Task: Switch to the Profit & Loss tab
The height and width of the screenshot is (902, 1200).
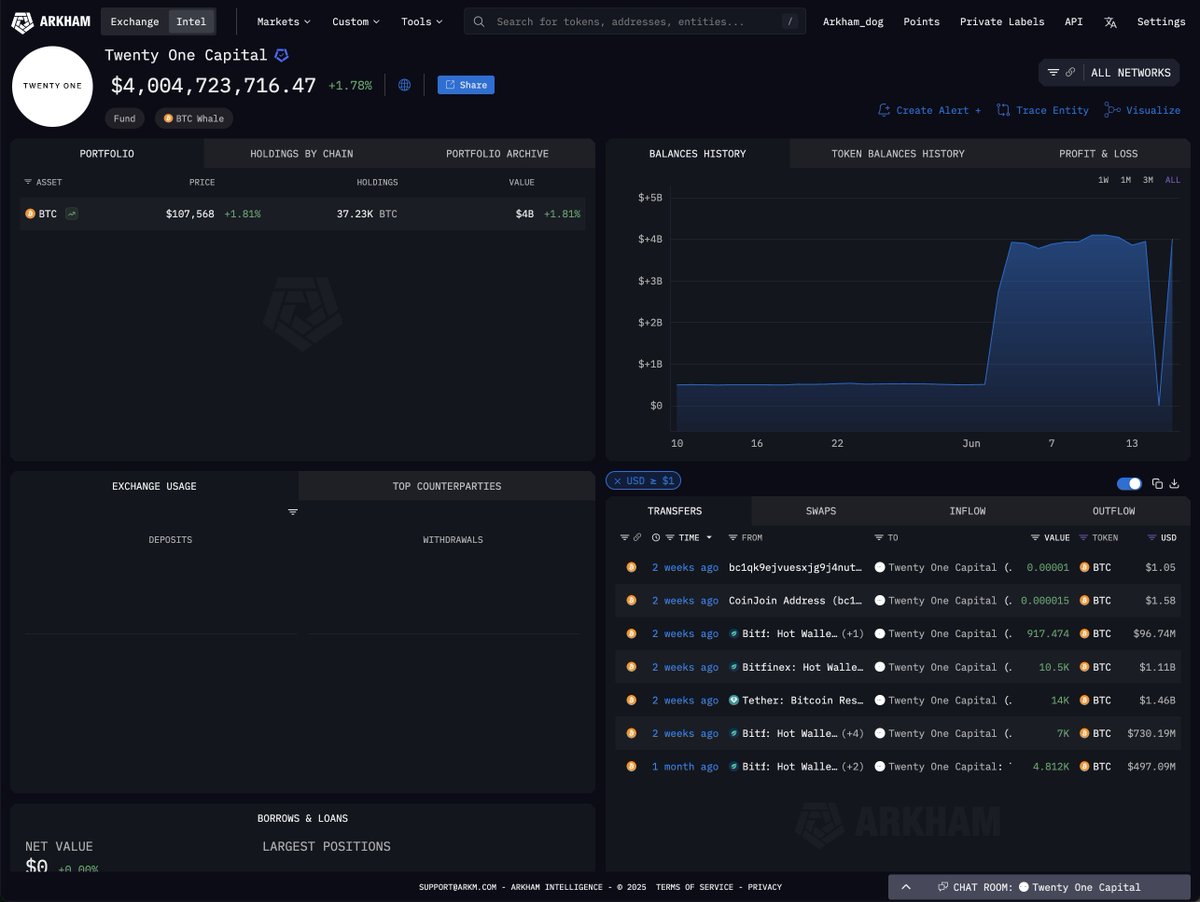Action: [1098, 153]
